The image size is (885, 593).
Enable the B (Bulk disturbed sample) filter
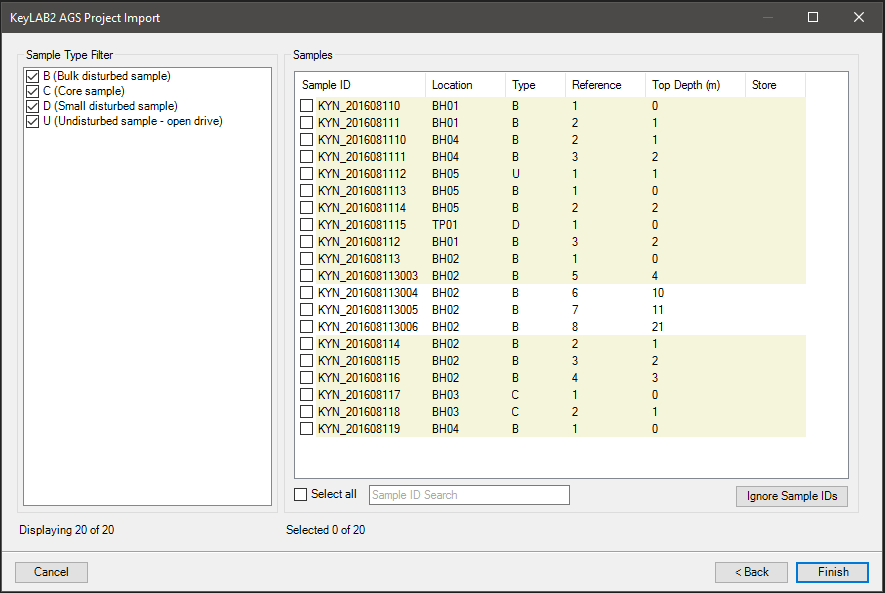click(33, 76)
